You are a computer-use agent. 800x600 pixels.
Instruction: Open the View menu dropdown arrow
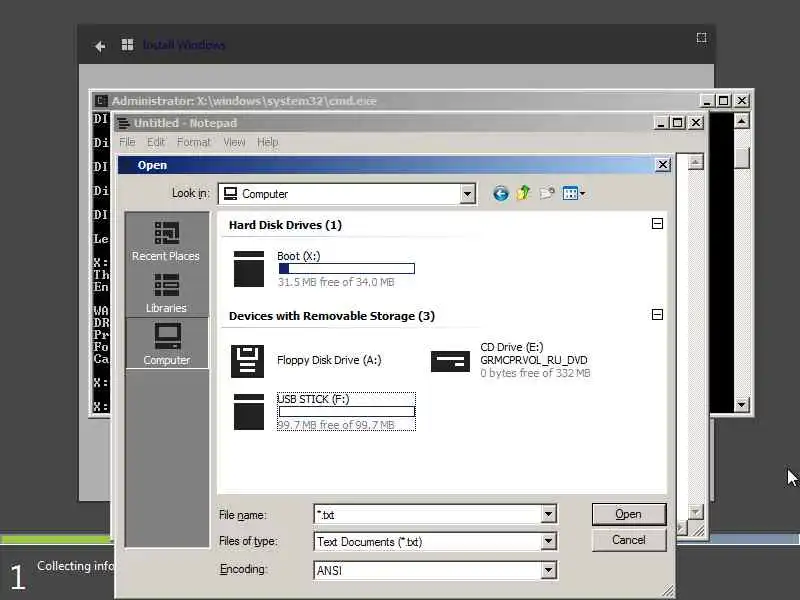tap(583, 194)
